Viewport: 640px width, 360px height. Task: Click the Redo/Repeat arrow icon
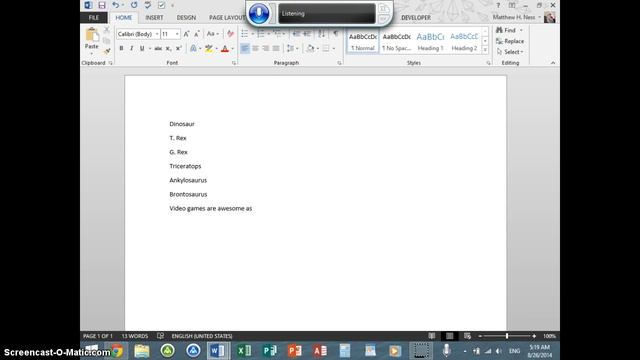tap(134, 5)
